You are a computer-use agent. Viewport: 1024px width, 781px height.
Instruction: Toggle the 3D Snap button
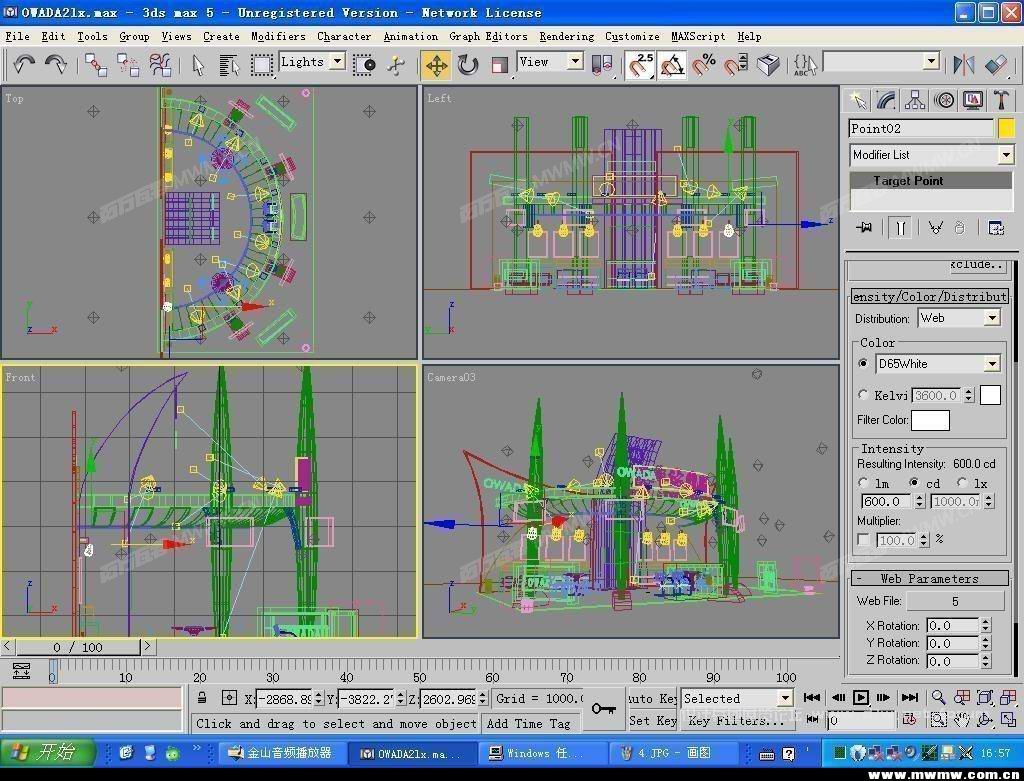[x=641, y=65]
